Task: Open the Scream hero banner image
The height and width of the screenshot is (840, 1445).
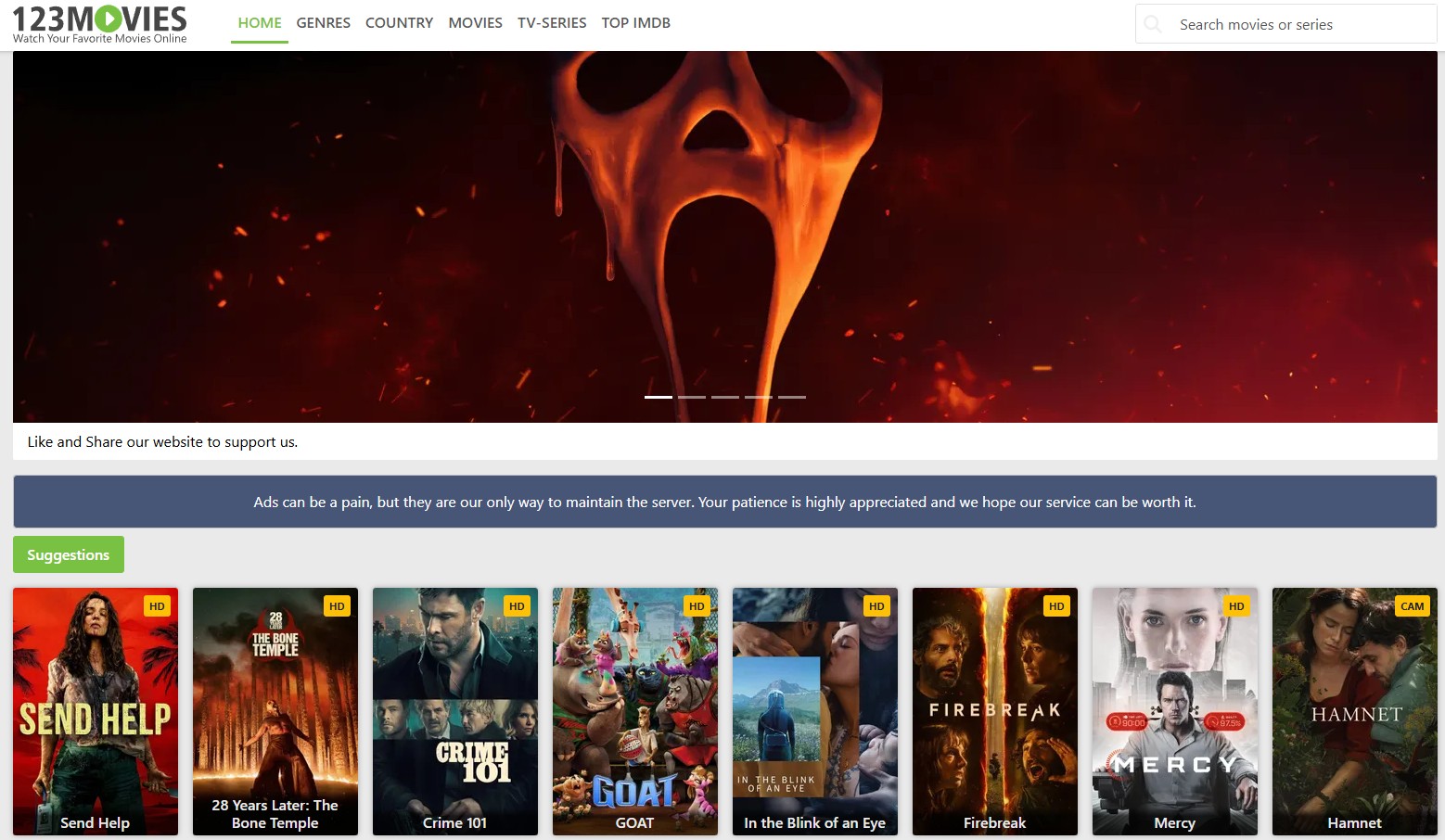Action: (725, 236)
